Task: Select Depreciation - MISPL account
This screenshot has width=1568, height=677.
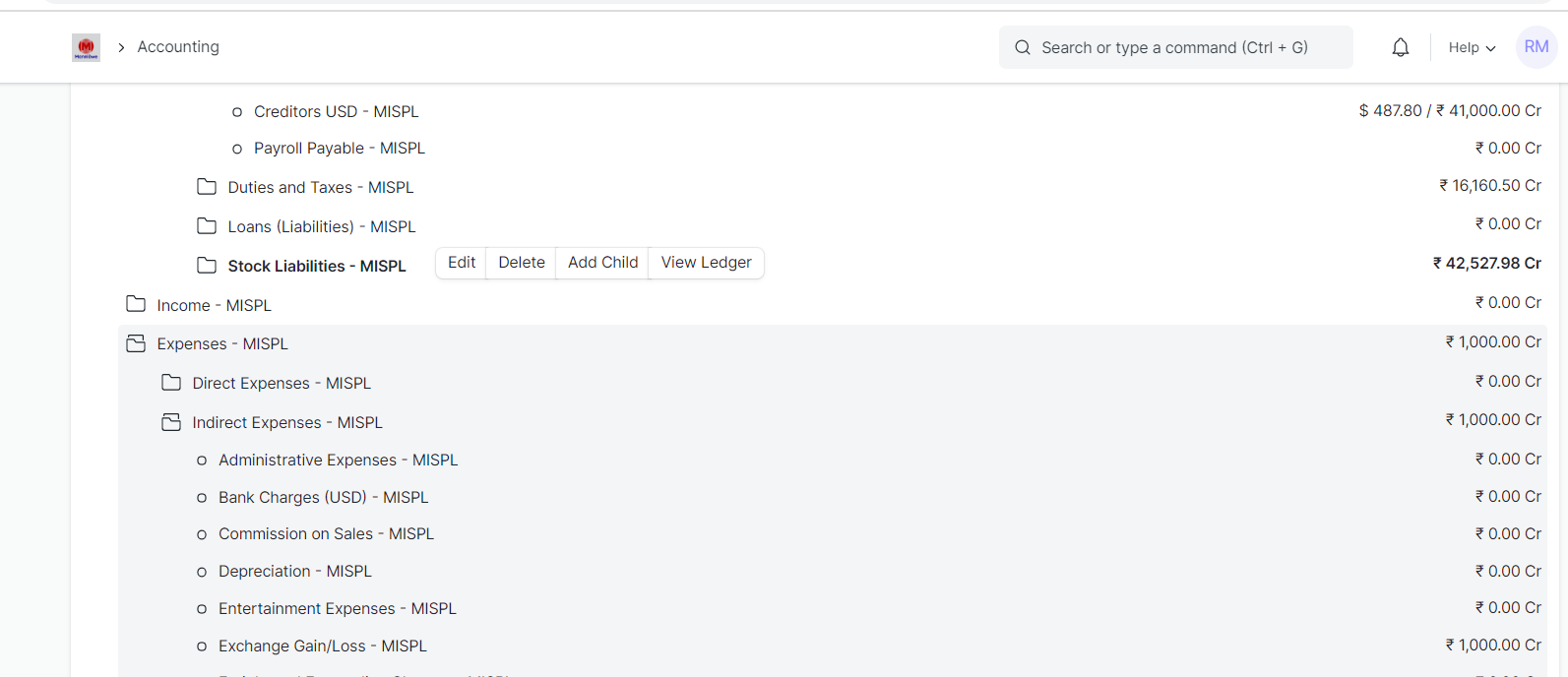Action: tap(295, 571)
